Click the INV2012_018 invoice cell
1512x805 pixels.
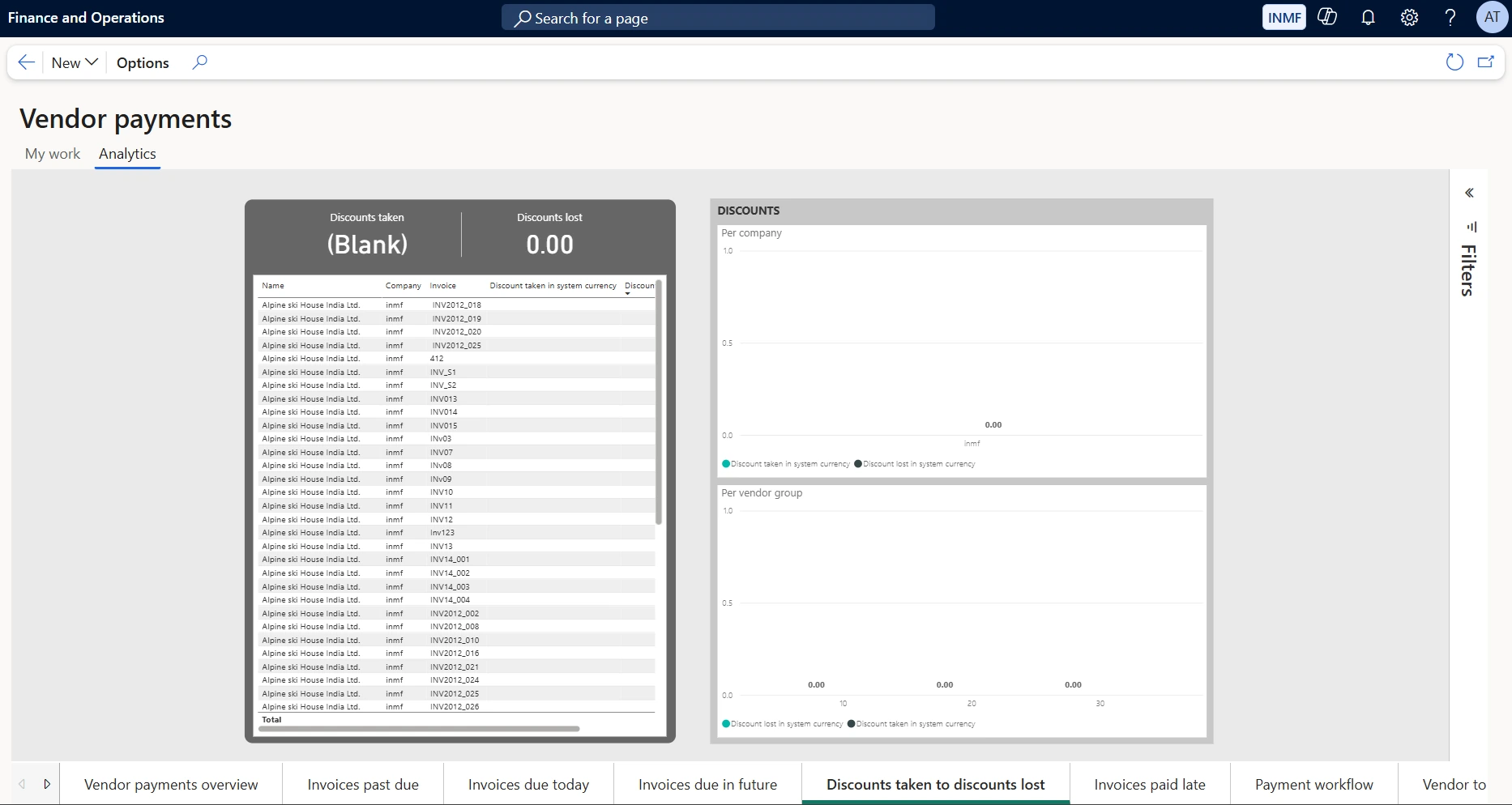[456, 305]
